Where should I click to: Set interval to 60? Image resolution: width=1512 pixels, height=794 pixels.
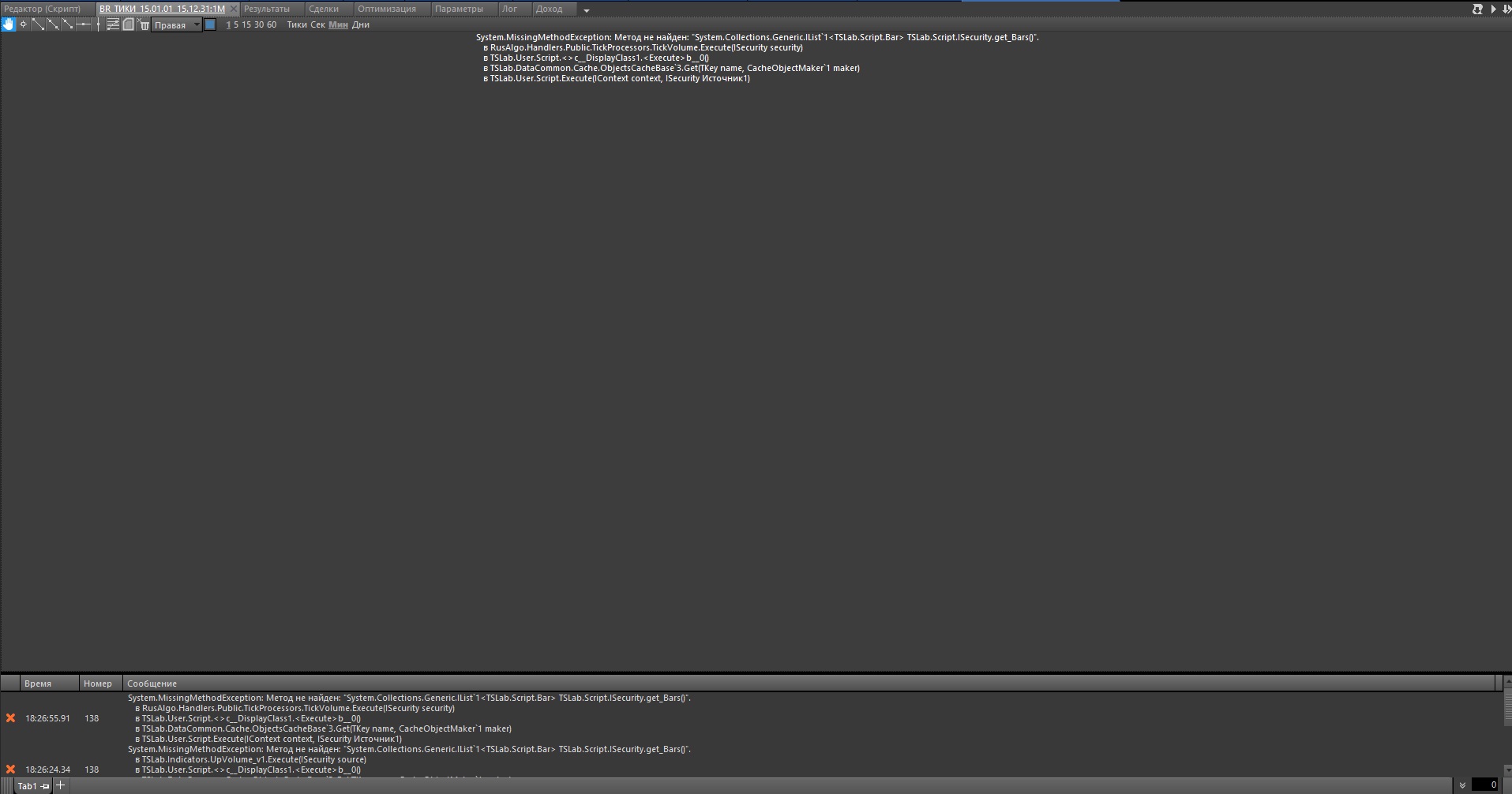pyautogui.click(x=272, y=25)
